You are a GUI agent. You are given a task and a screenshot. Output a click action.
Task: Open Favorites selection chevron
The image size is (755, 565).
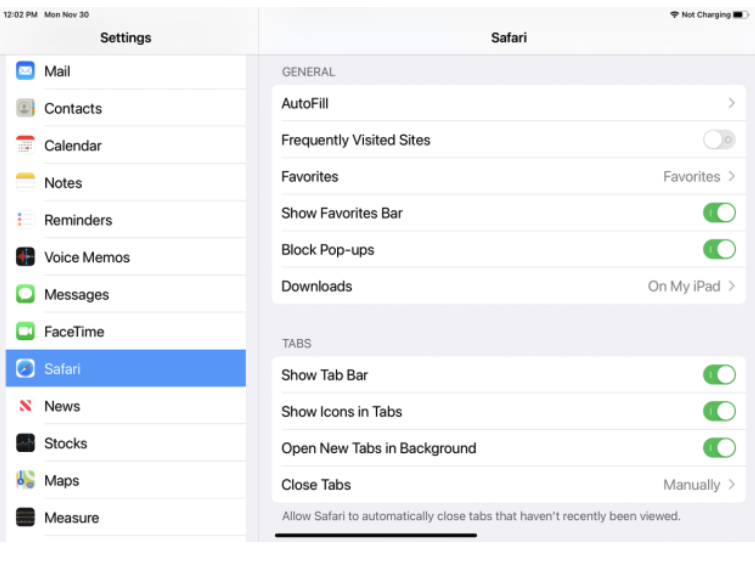732,177
